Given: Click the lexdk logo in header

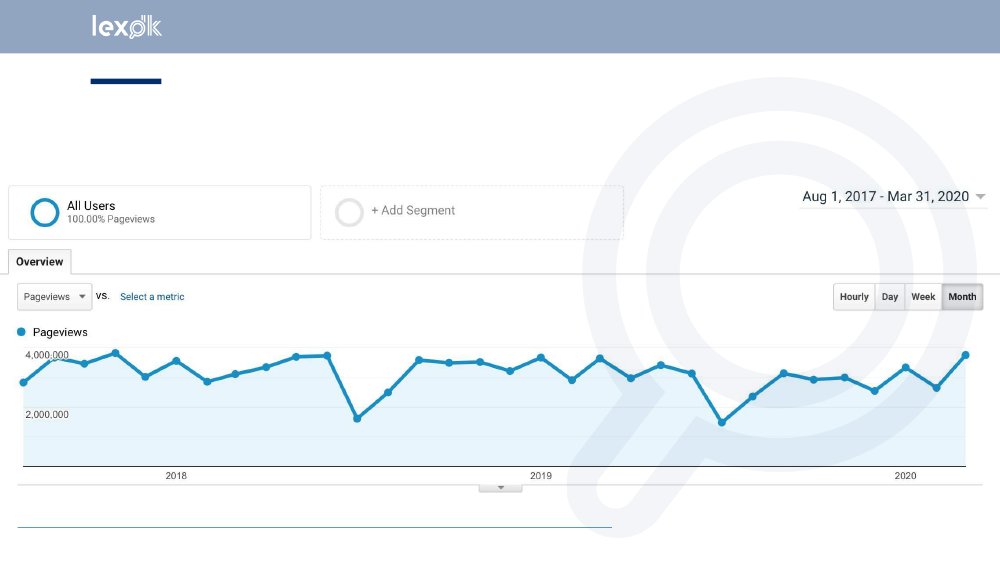Looking at the screenshot, I should pyautogui.click(x=126, y=27).
